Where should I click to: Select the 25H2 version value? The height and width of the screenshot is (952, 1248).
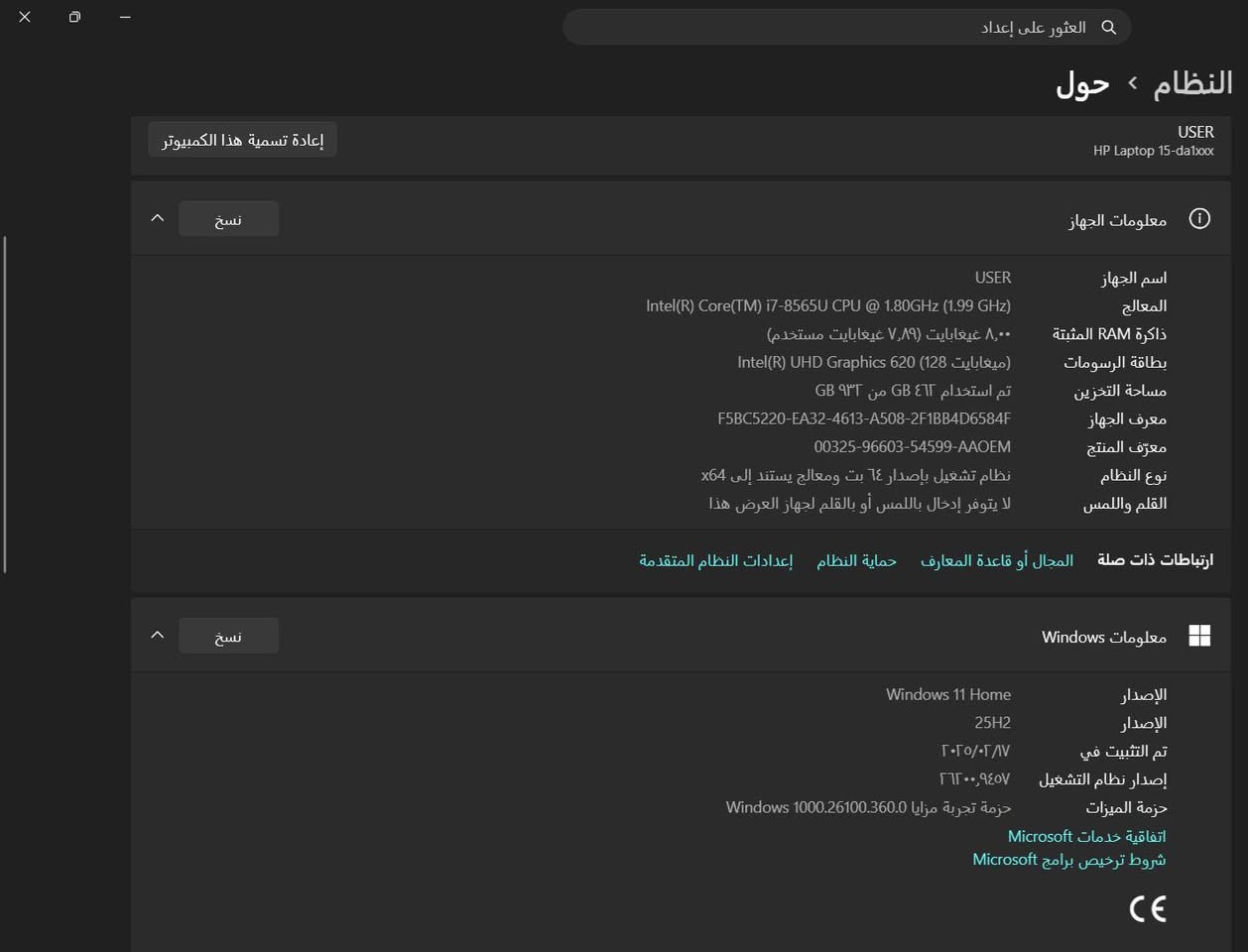[992, 723]
